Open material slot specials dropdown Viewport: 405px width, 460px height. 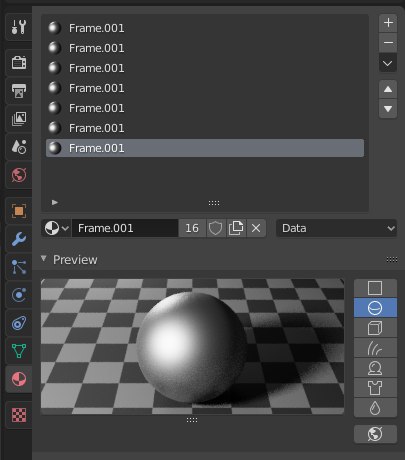(388, 63)
